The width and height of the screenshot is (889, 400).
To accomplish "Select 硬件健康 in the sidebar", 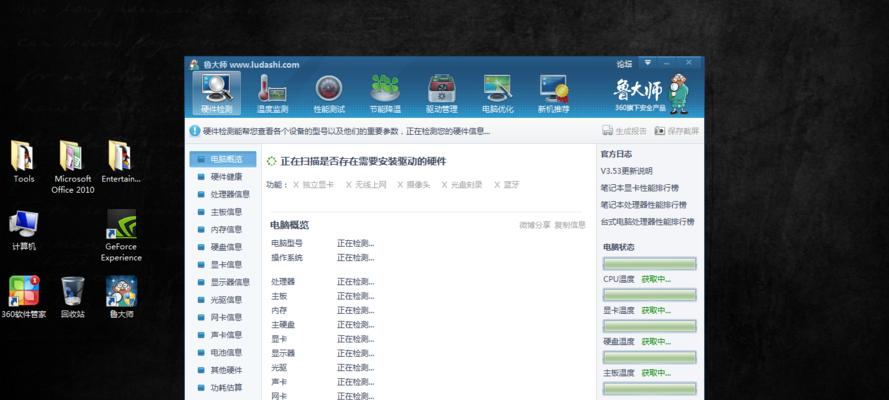I will pos(222,177).
